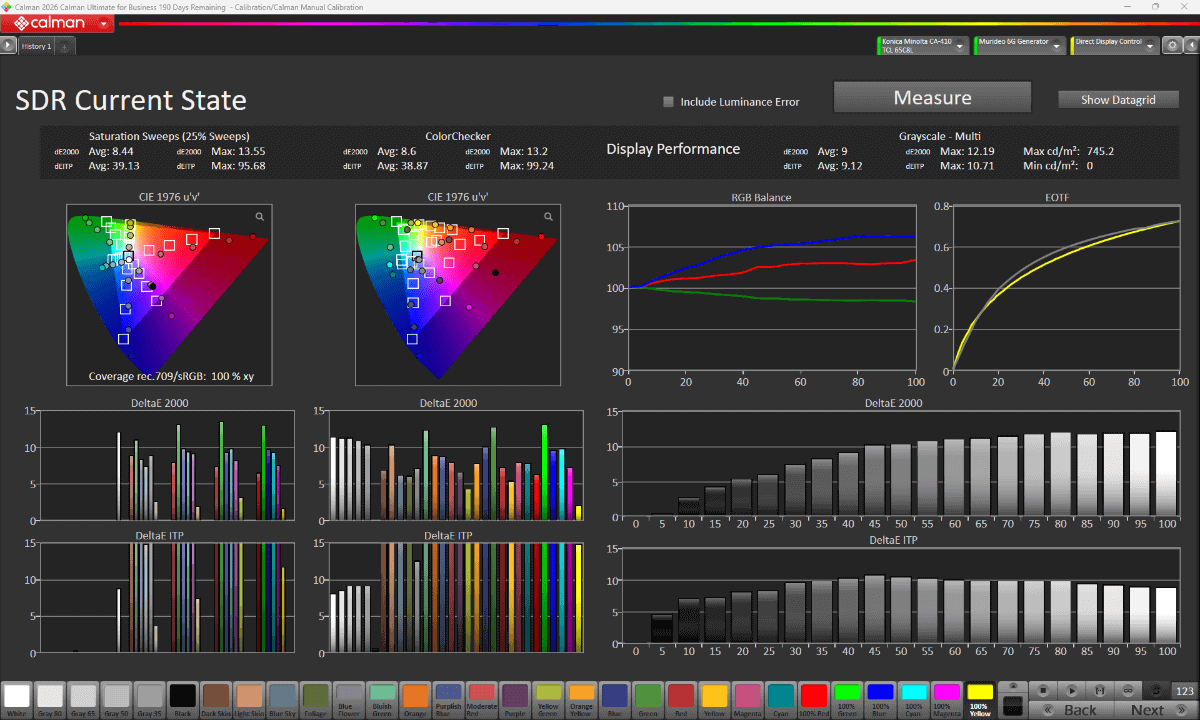Screen dimensions: 1200x720
Task: Start reading with the play icon
Action: click(x=1072, y=690)
